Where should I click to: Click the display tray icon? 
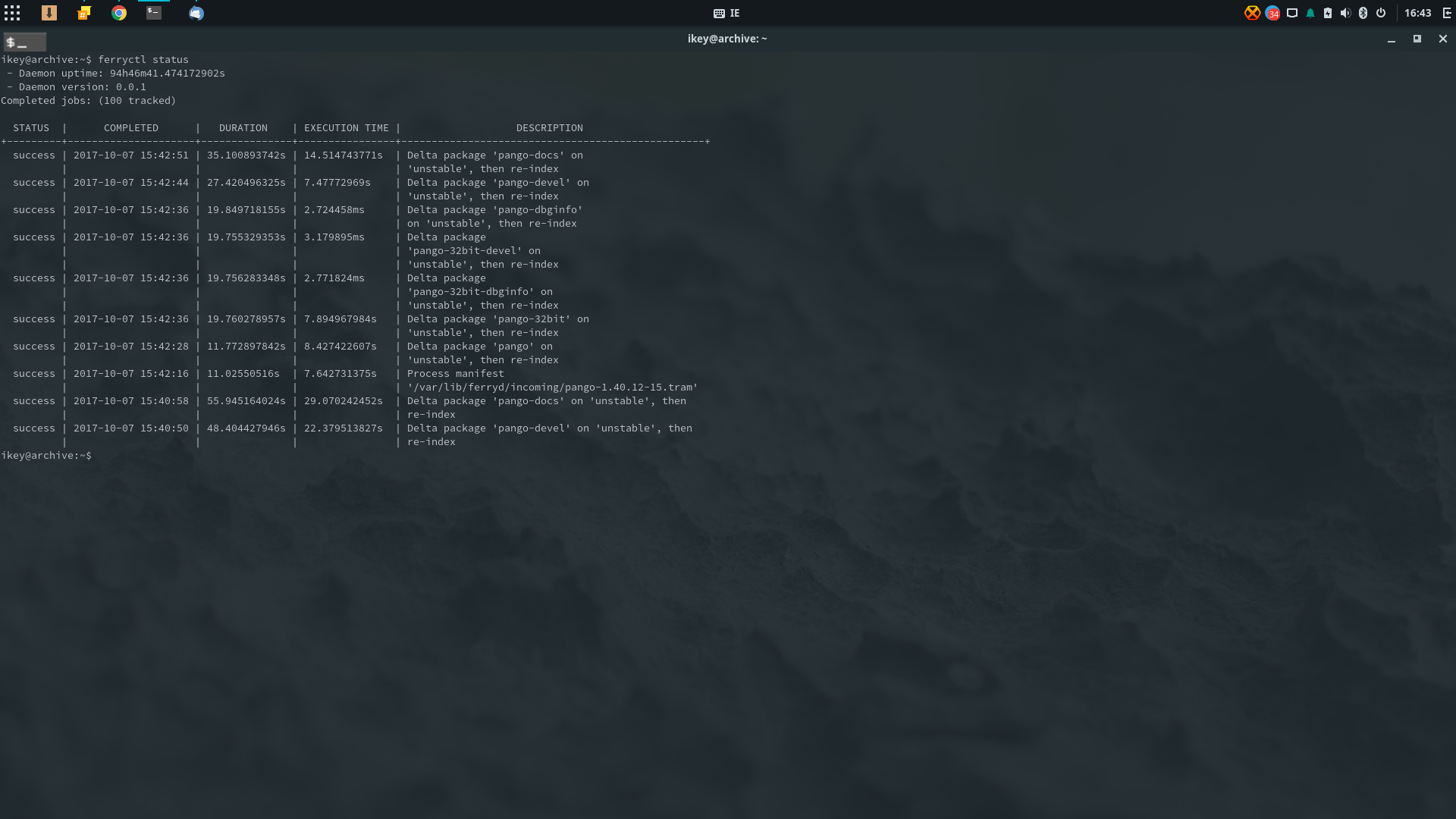coord(1292,13)
